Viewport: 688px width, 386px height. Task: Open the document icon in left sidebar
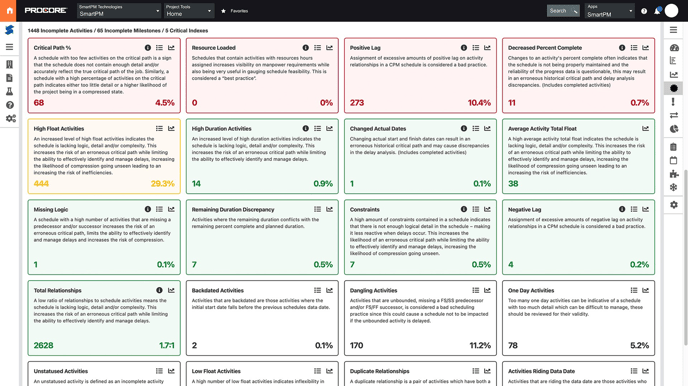pyautogui.click(x=9, y=78)
